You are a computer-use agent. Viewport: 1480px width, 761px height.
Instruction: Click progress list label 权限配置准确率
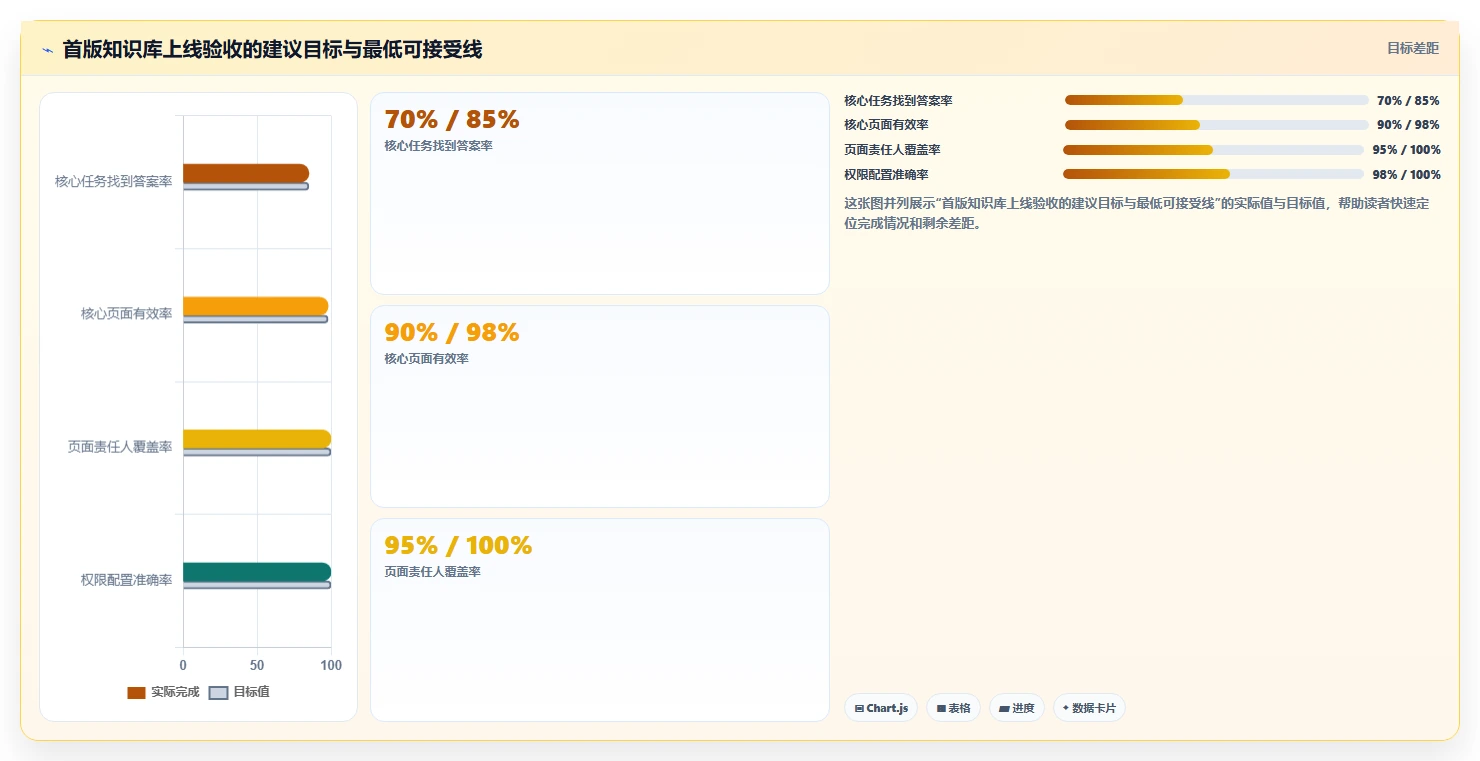(887, 175)
